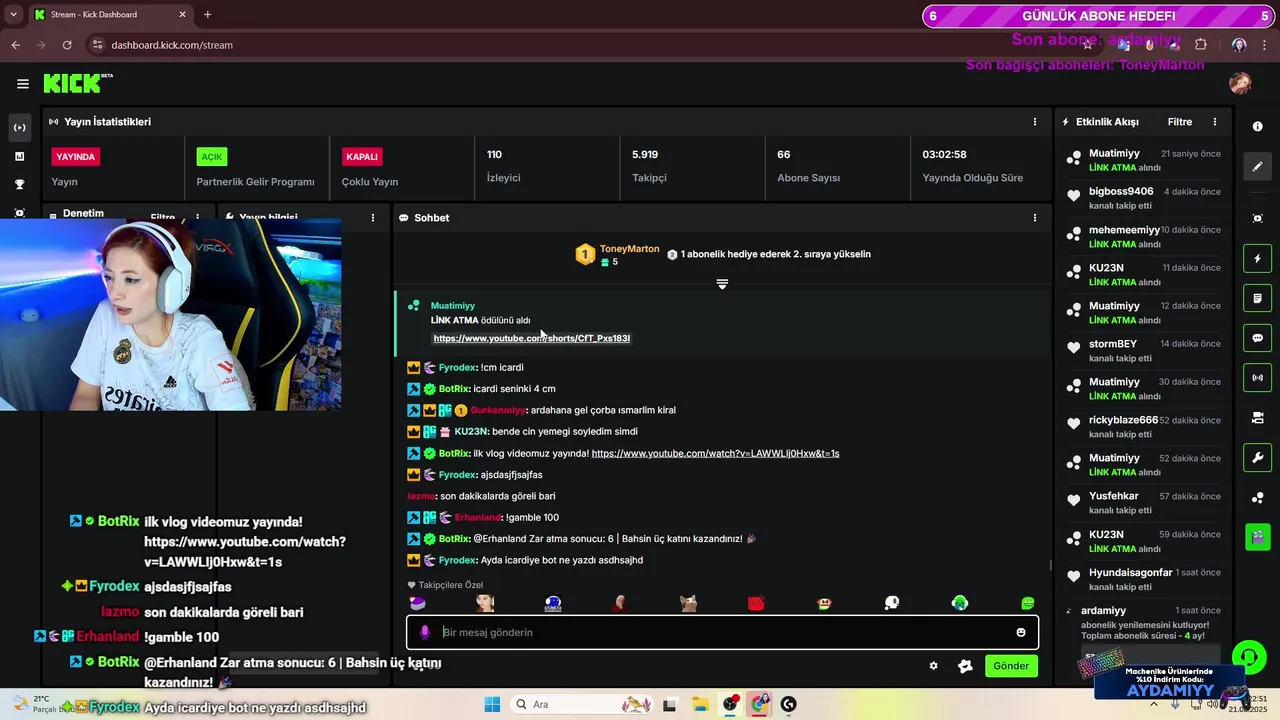Select the purple hat emote
Image resolution: width=1280 pixels, height=720 pixels.
pyautogui.click(x=418, y=603)
